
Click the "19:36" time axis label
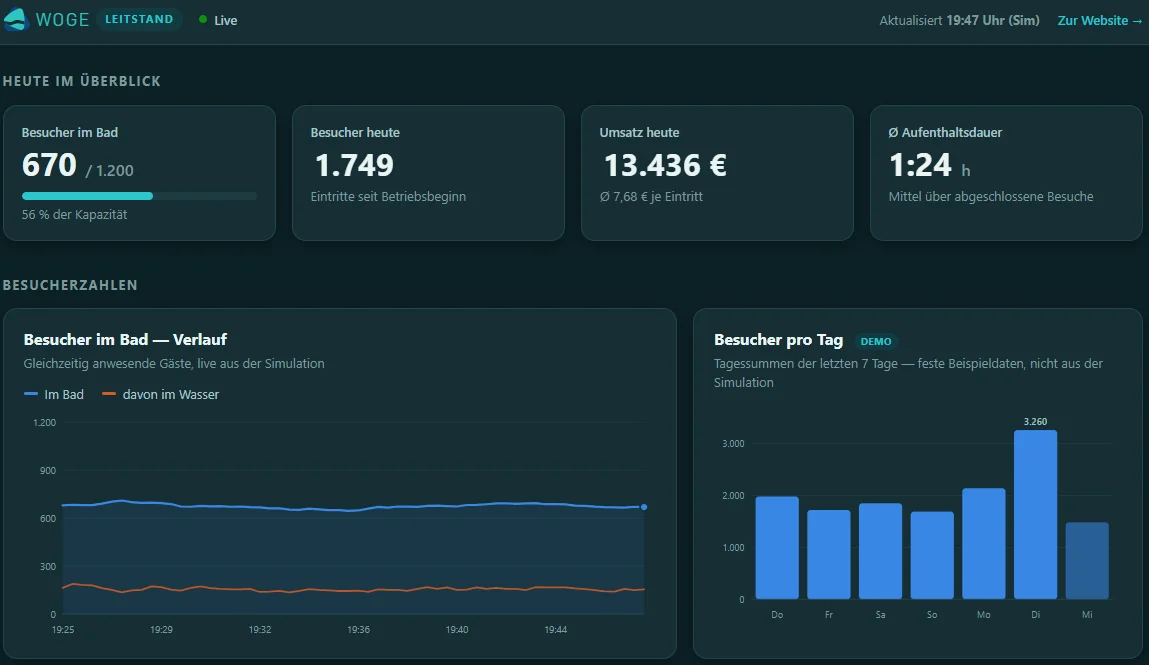click(x=358, y=630)
